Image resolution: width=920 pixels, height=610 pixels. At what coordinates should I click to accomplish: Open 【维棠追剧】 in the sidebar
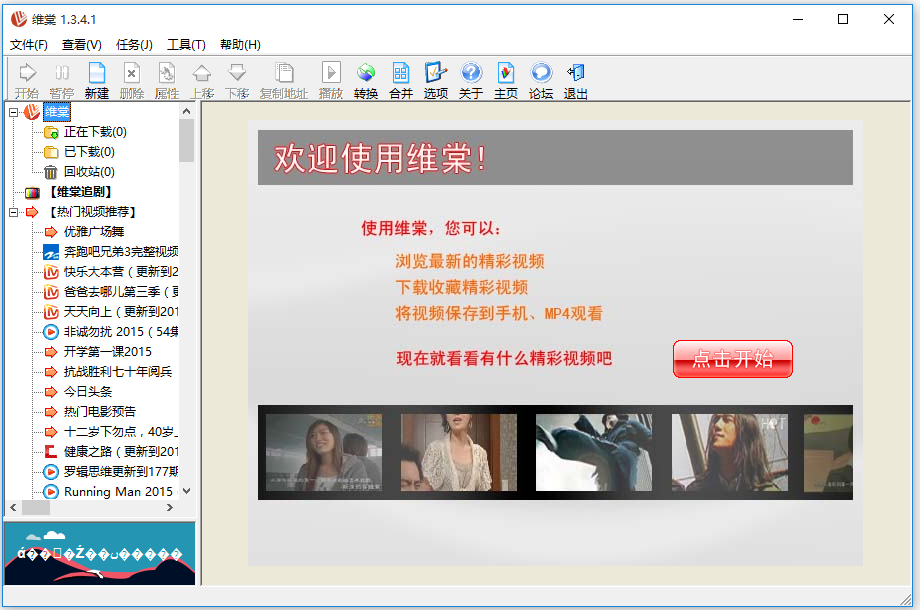pyautogui.click(x=80, y=192)
